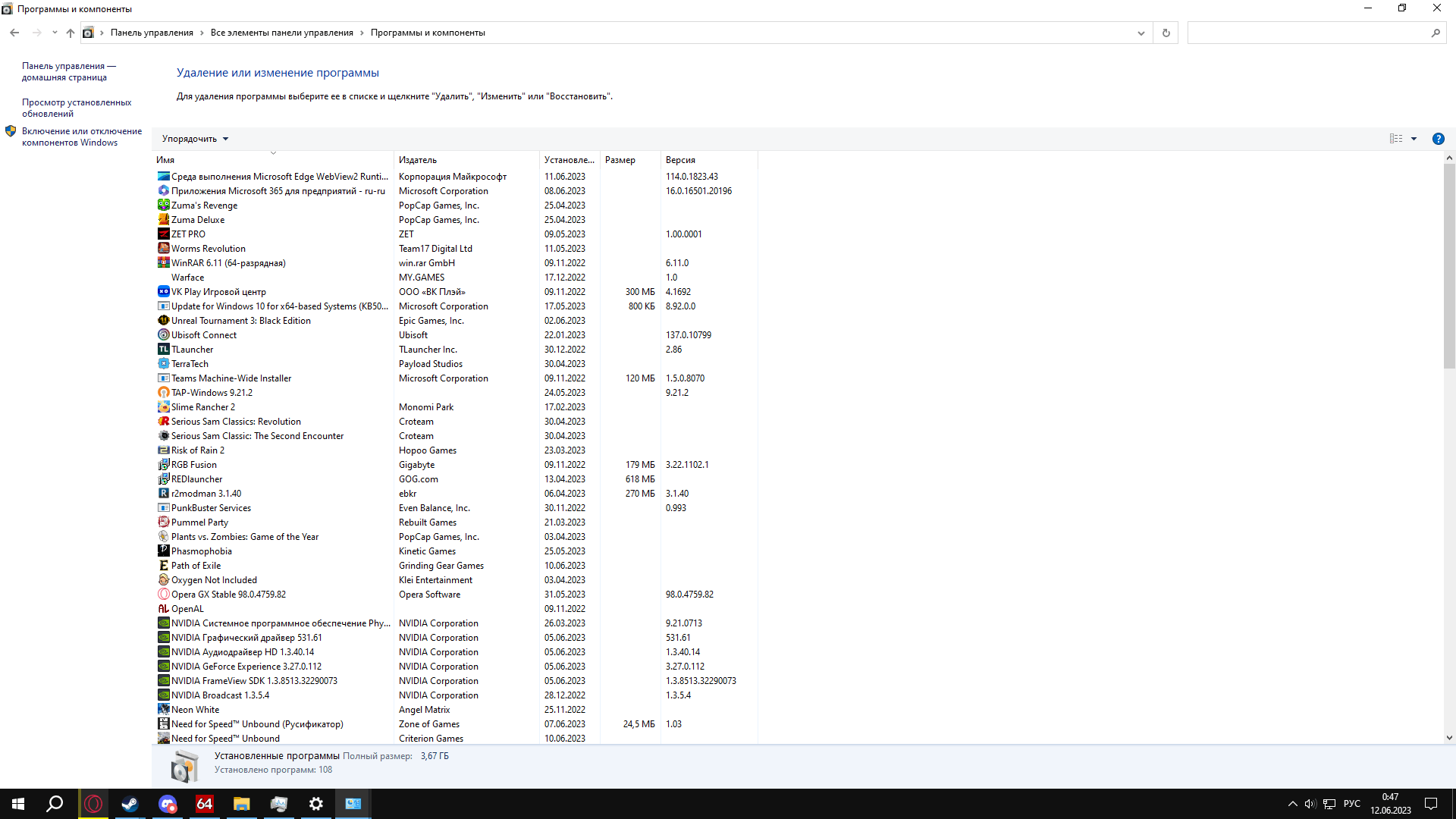Sort by Имя column header
Screen dimensions: 1456x819
(x=273, y=160)
